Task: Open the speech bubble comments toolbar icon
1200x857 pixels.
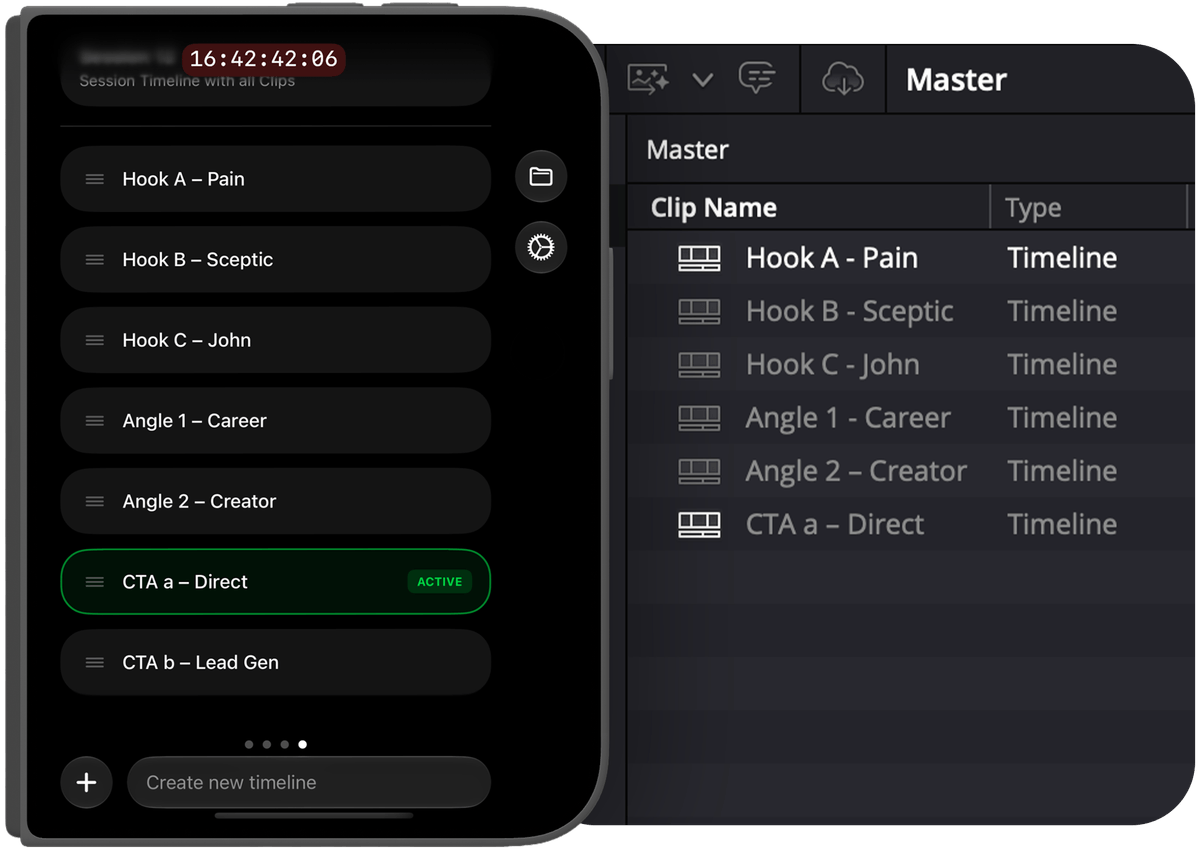Action: point(757,78)
